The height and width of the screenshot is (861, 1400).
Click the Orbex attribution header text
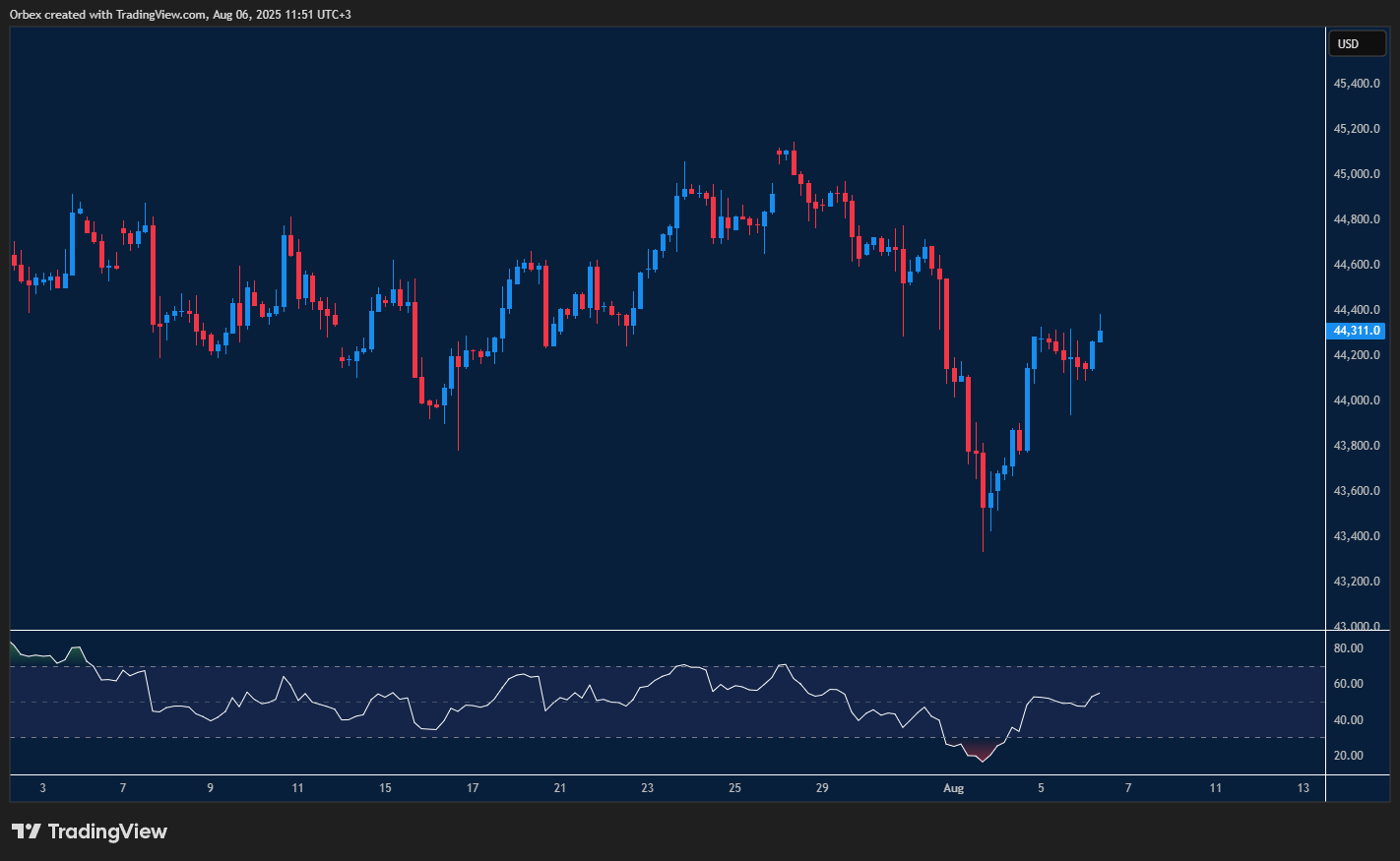click(x=180, y=14)
